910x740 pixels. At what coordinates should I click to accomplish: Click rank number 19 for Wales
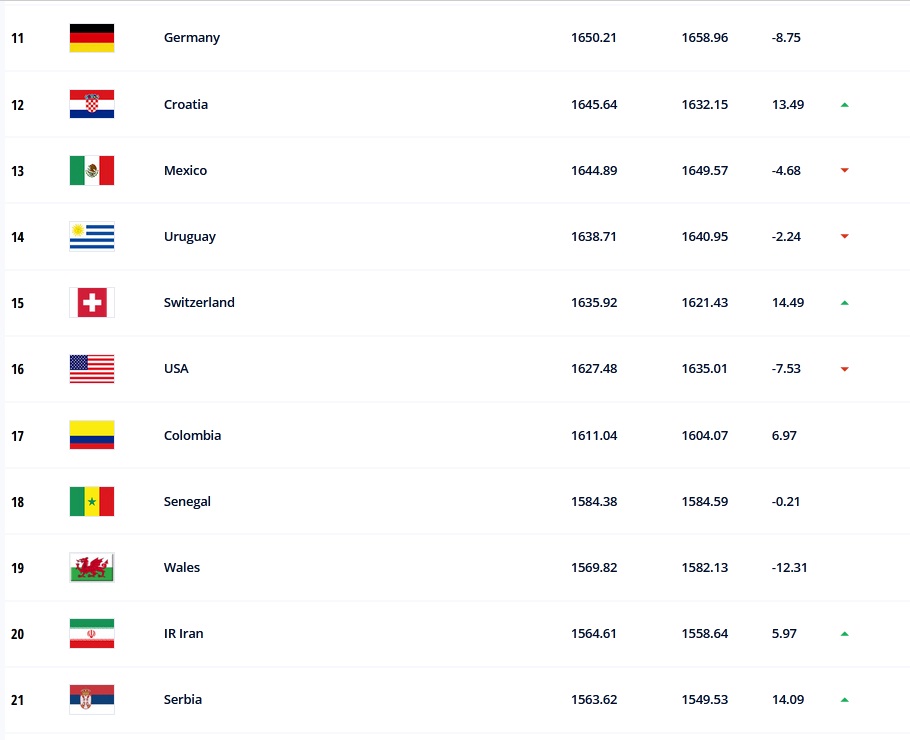point(17,568)
